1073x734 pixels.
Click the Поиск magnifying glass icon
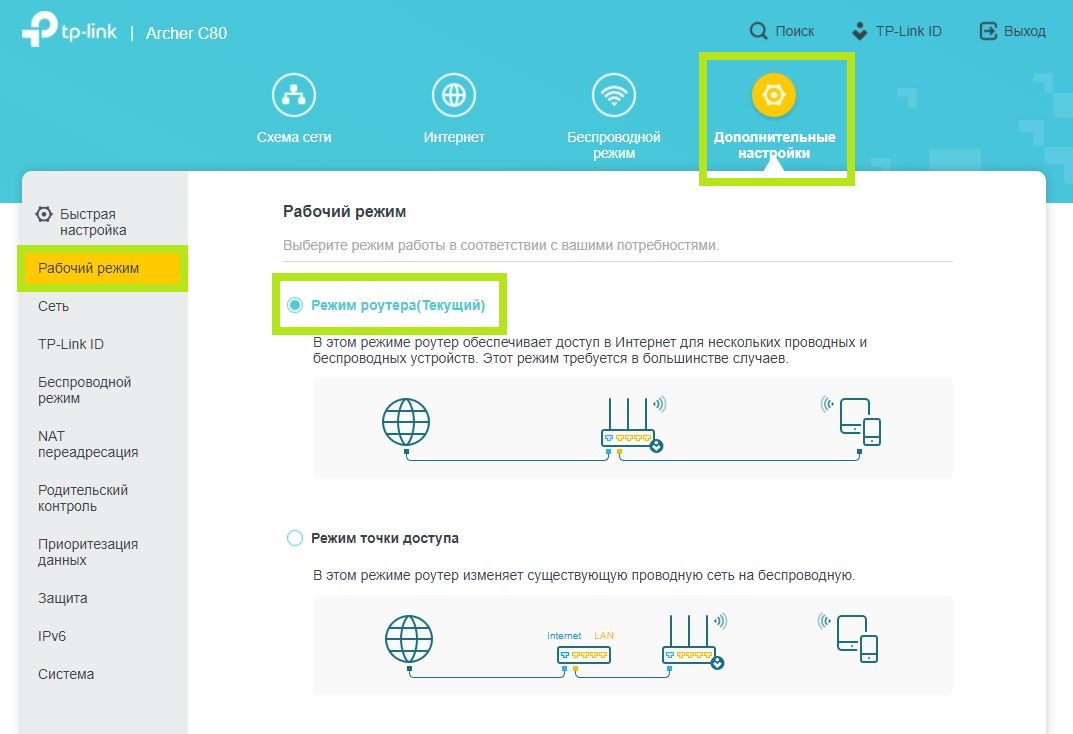pyautogui.click(x=759, y=32)
